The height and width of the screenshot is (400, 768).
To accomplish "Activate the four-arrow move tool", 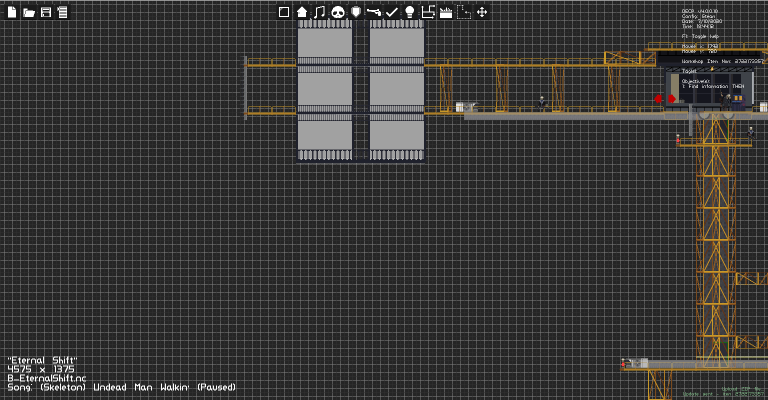I will tap(482, 12).
